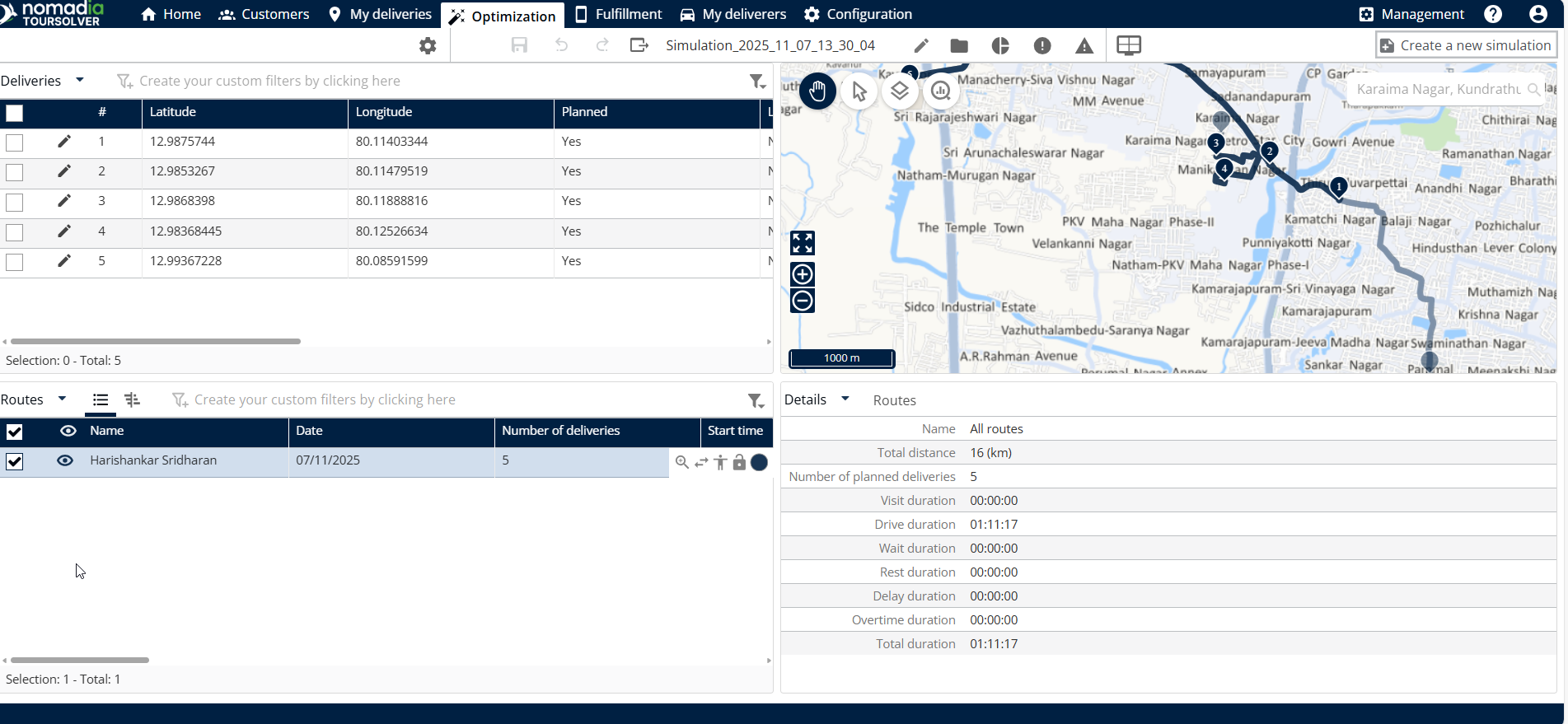
Task: Click the route's dark blue color swatch
Action: click(760, 462)
